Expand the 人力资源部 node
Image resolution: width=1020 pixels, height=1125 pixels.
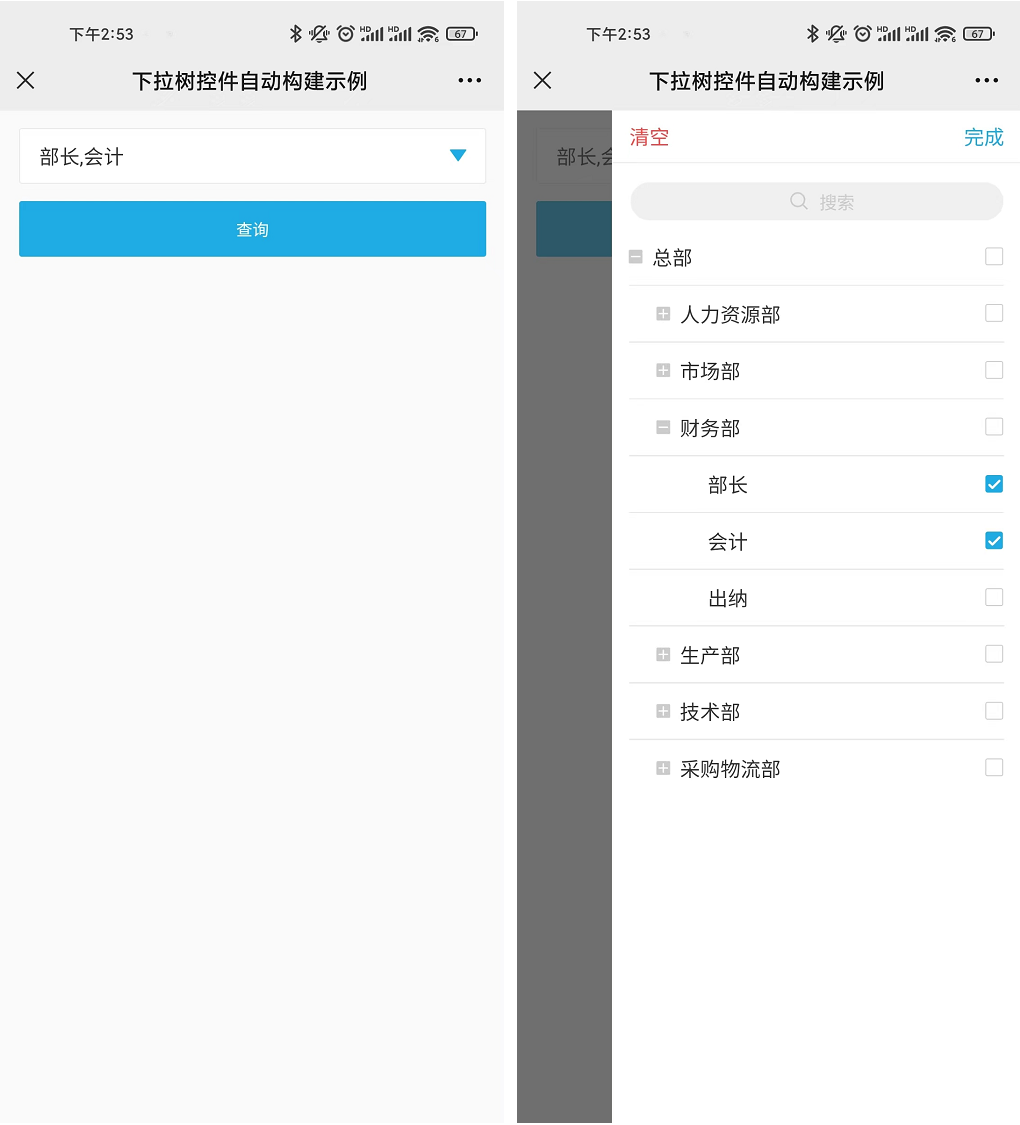[663, 314]
